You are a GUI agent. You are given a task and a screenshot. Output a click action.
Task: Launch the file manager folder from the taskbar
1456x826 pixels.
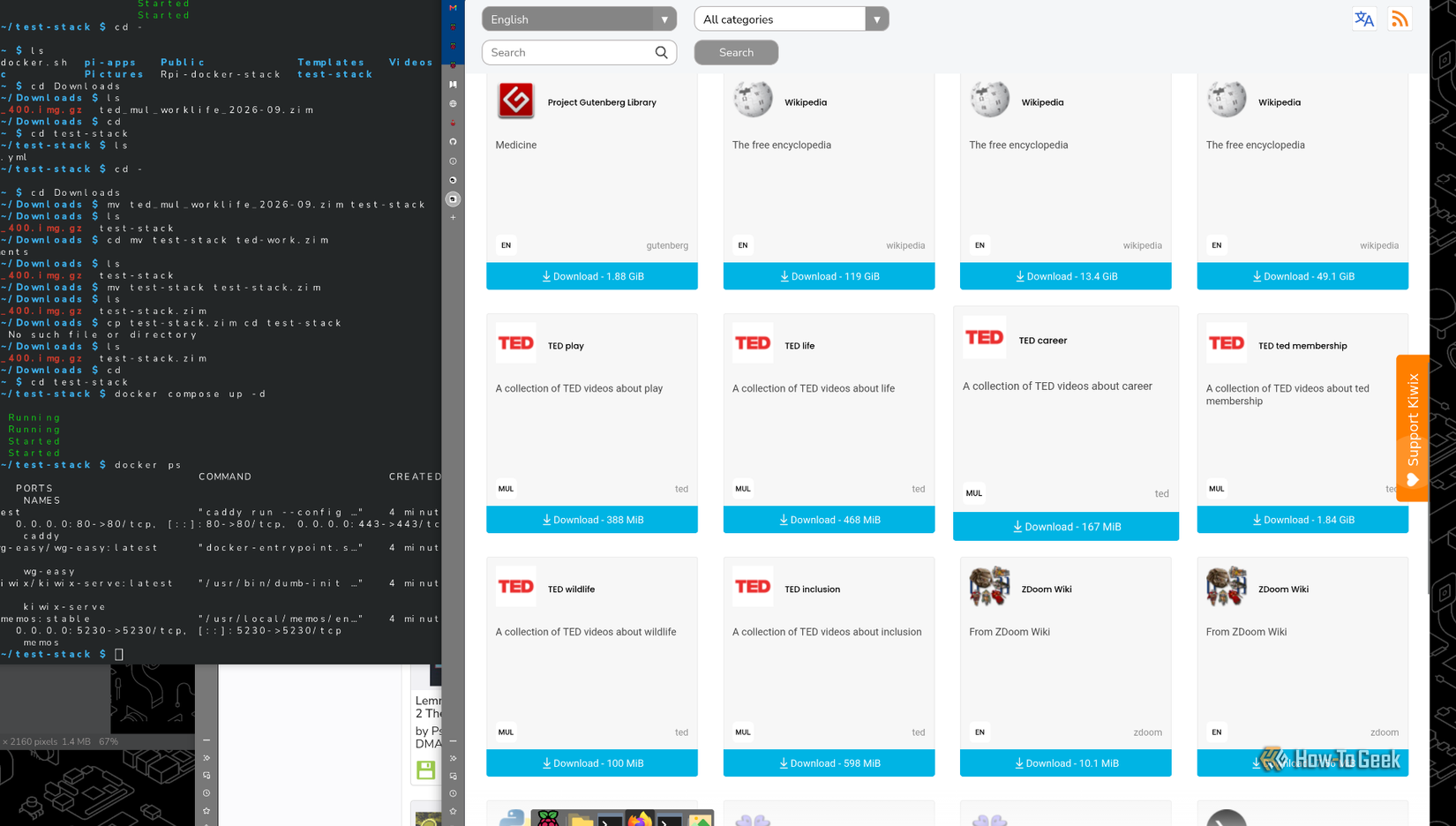point(581,820)
